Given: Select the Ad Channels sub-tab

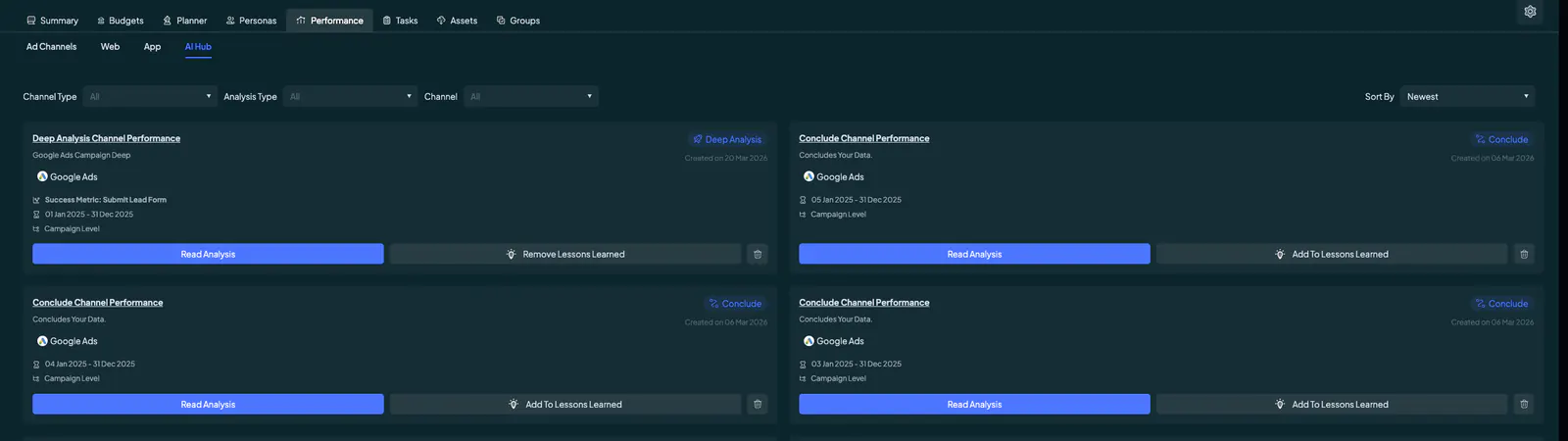Looking at the screenshot, I should [51, 47].
